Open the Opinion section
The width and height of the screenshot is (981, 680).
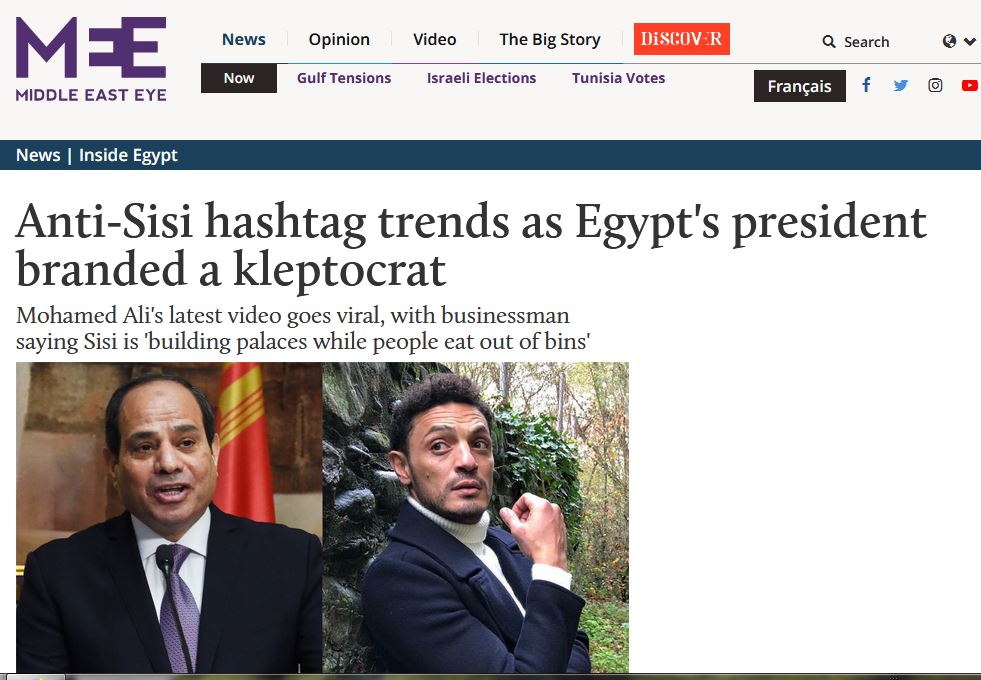[x=339, y=39]
